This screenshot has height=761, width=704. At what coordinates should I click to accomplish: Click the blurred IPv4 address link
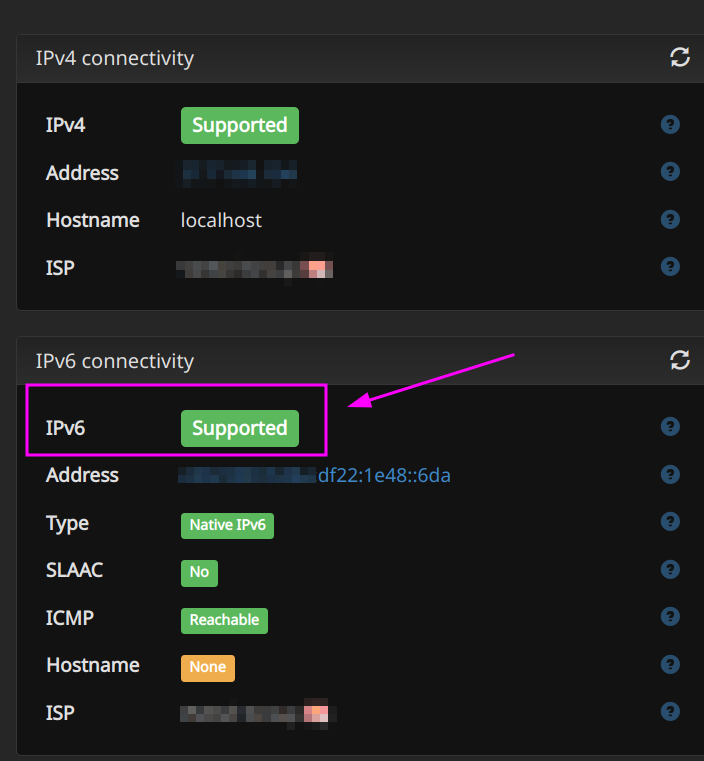point(239,173)
